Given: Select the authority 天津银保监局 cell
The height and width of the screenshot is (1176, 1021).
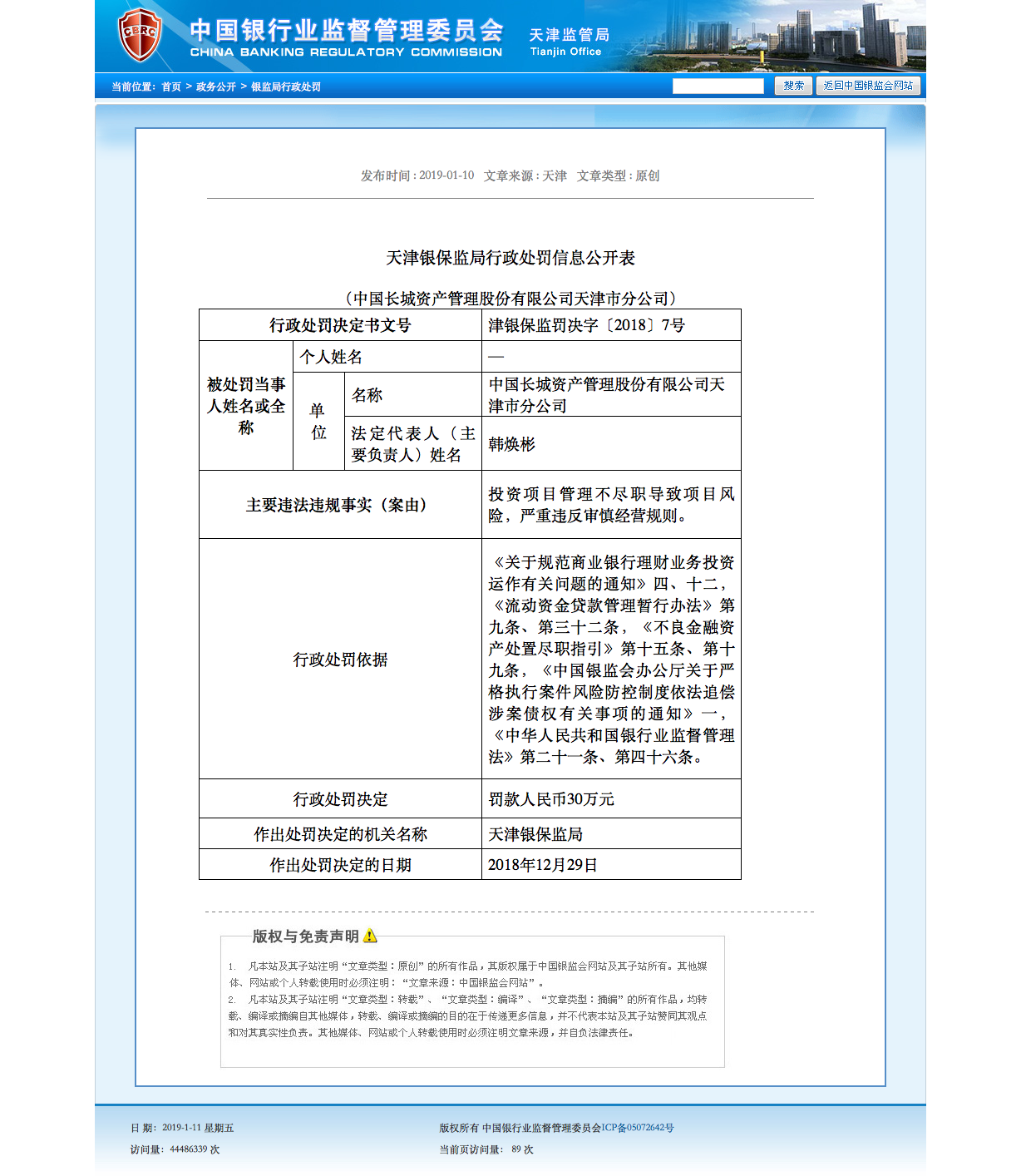Looking at the screenshot, I should pos(611,834).
